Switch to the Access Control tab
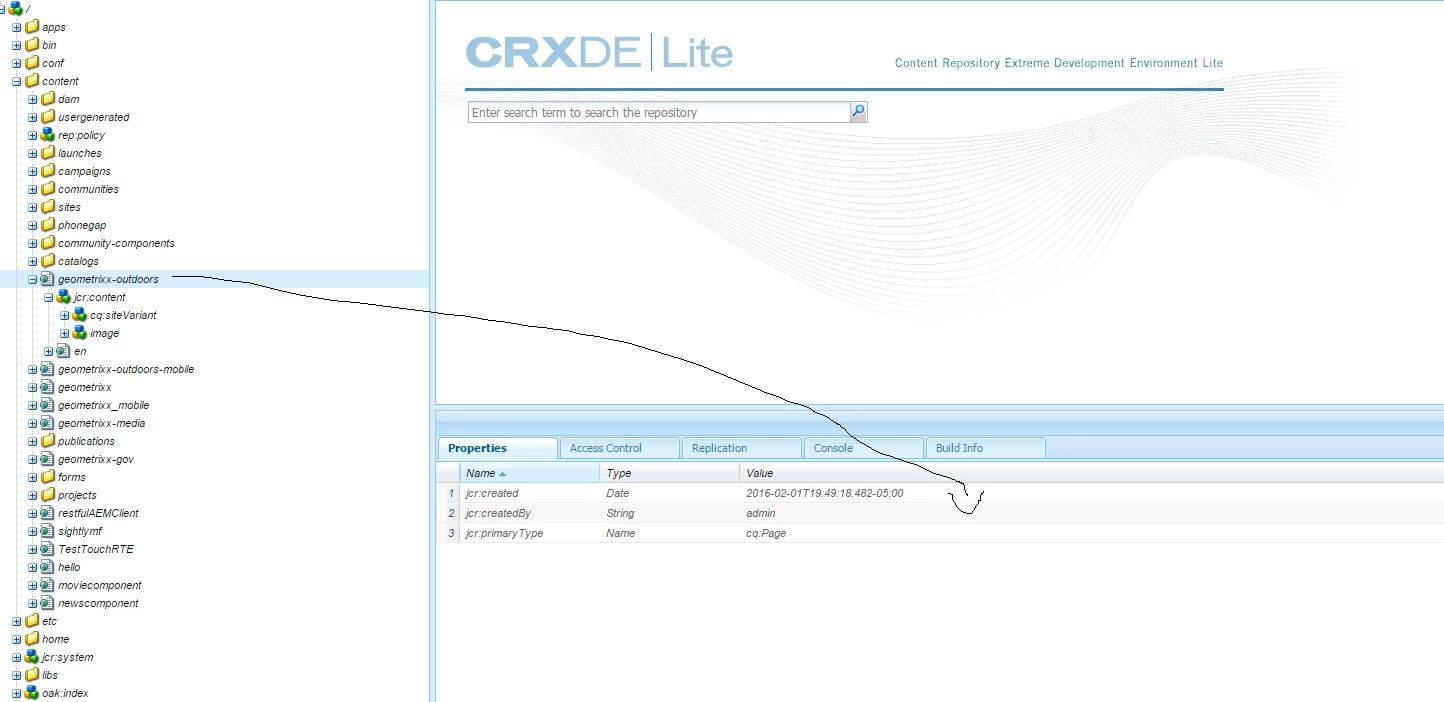Image resolution: width=1444 pixels, height=702 pixels. pyautogui.click(x=619, y=448)
